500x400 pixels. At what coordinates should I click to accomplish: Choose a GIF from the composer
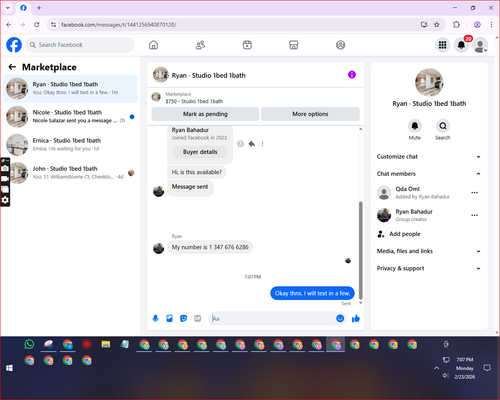[198, 318]
